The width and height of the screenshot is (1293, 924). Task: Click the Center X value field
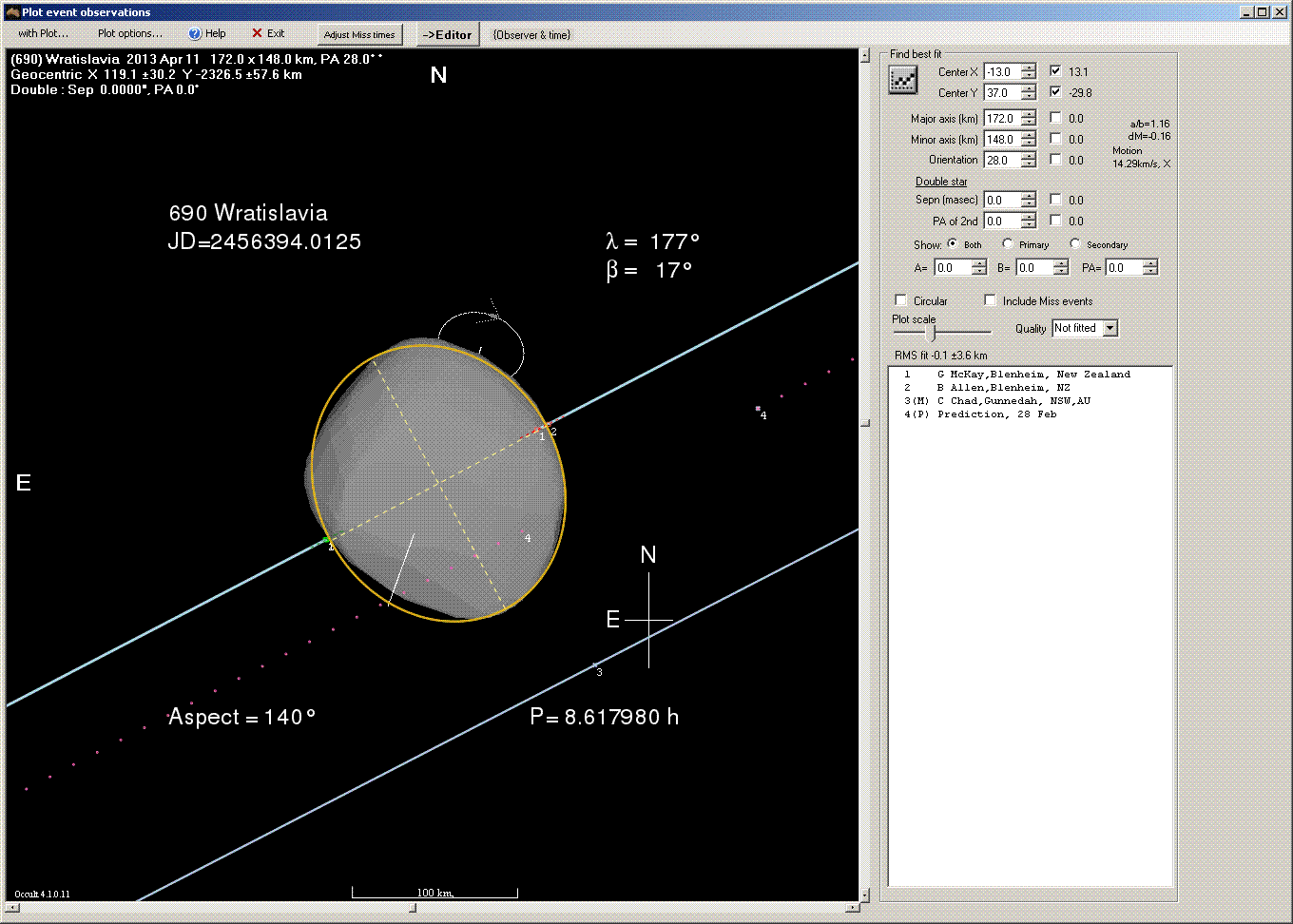click(x=1002, y=72)
